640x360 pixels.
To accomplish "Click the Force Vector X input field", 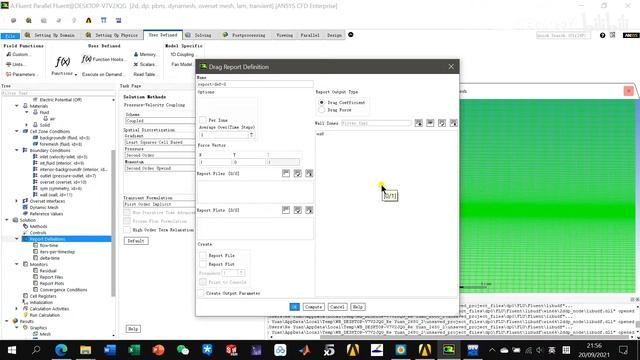I will pos(215,162).
